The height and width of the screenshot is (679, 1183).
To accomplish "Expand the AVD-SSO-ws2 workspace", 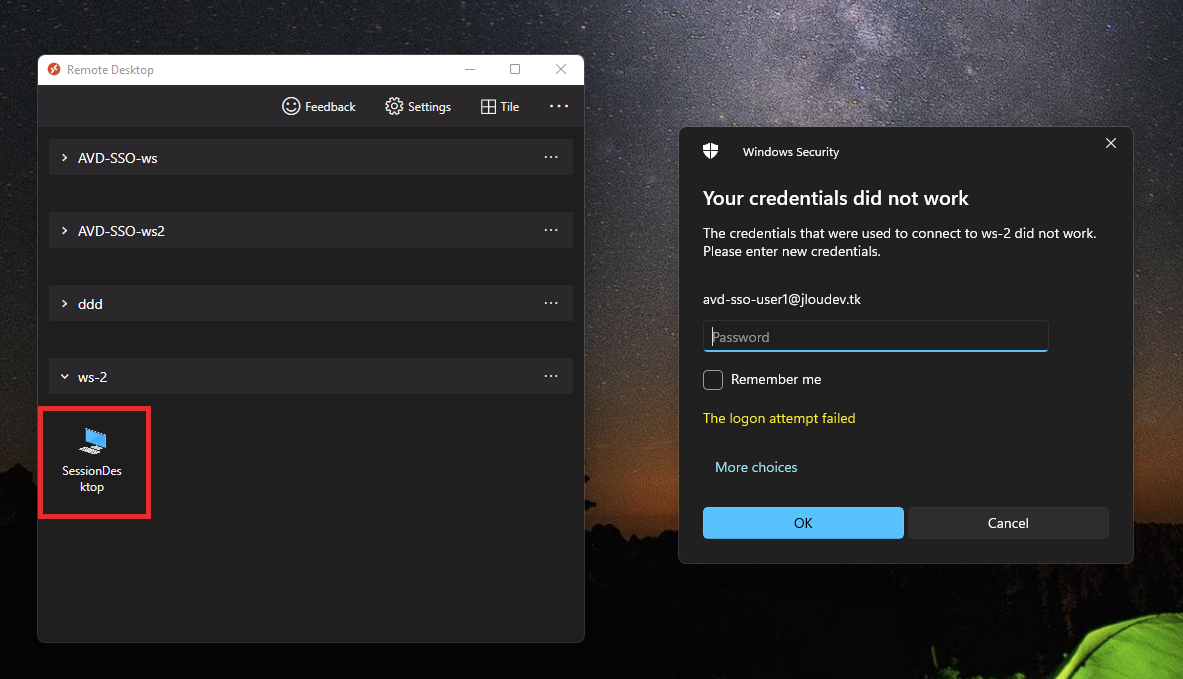I will [x=65, y=231].
